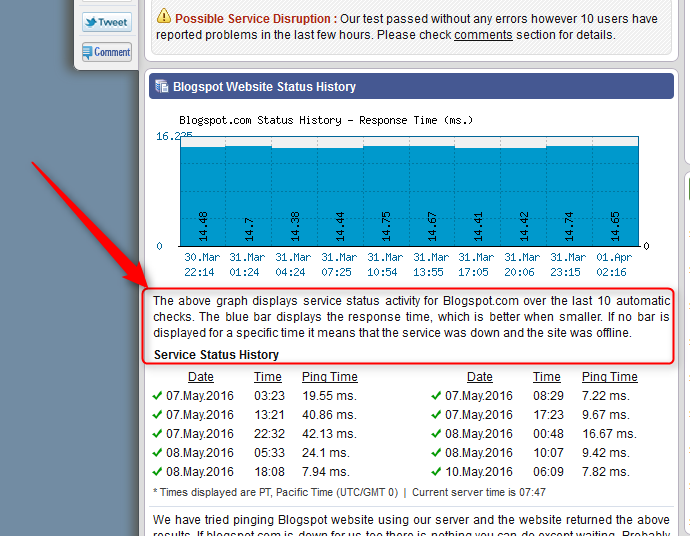Click the current server time note
The width and height of the screenshot is (690, 536).
(x=479, y=492)
